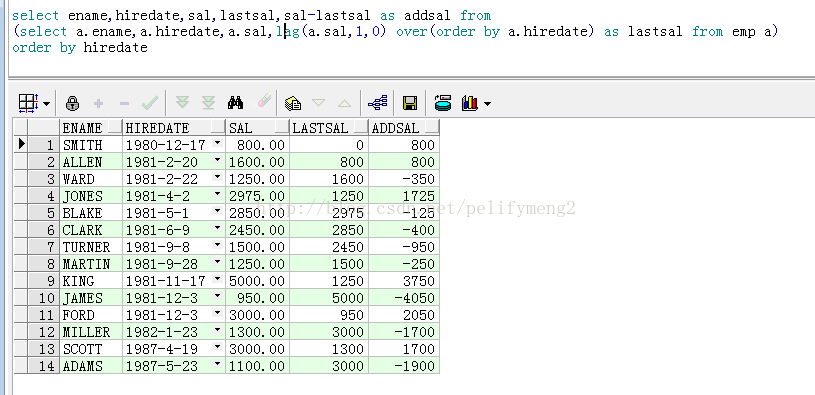Click the ENAME column header
The image size is (815, 395).
(x=91, y=127)
